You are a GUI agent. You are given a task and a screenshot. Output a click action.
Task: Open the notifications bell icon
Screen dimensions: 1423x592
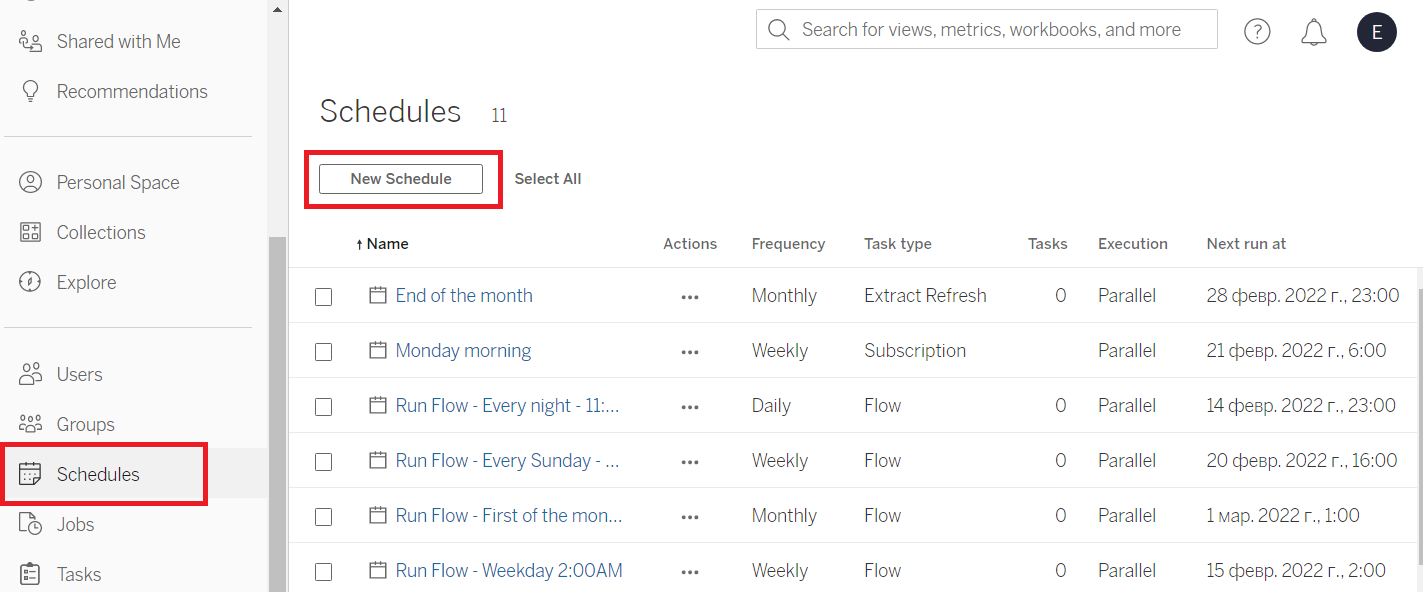(x=1314, y=32)
